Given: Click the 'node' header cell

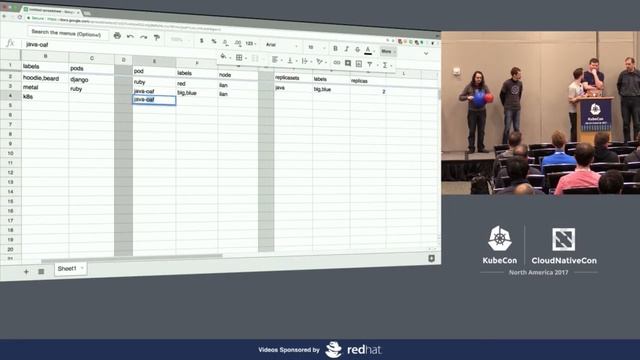Looking at the screenshot, I should pos(238,75).
